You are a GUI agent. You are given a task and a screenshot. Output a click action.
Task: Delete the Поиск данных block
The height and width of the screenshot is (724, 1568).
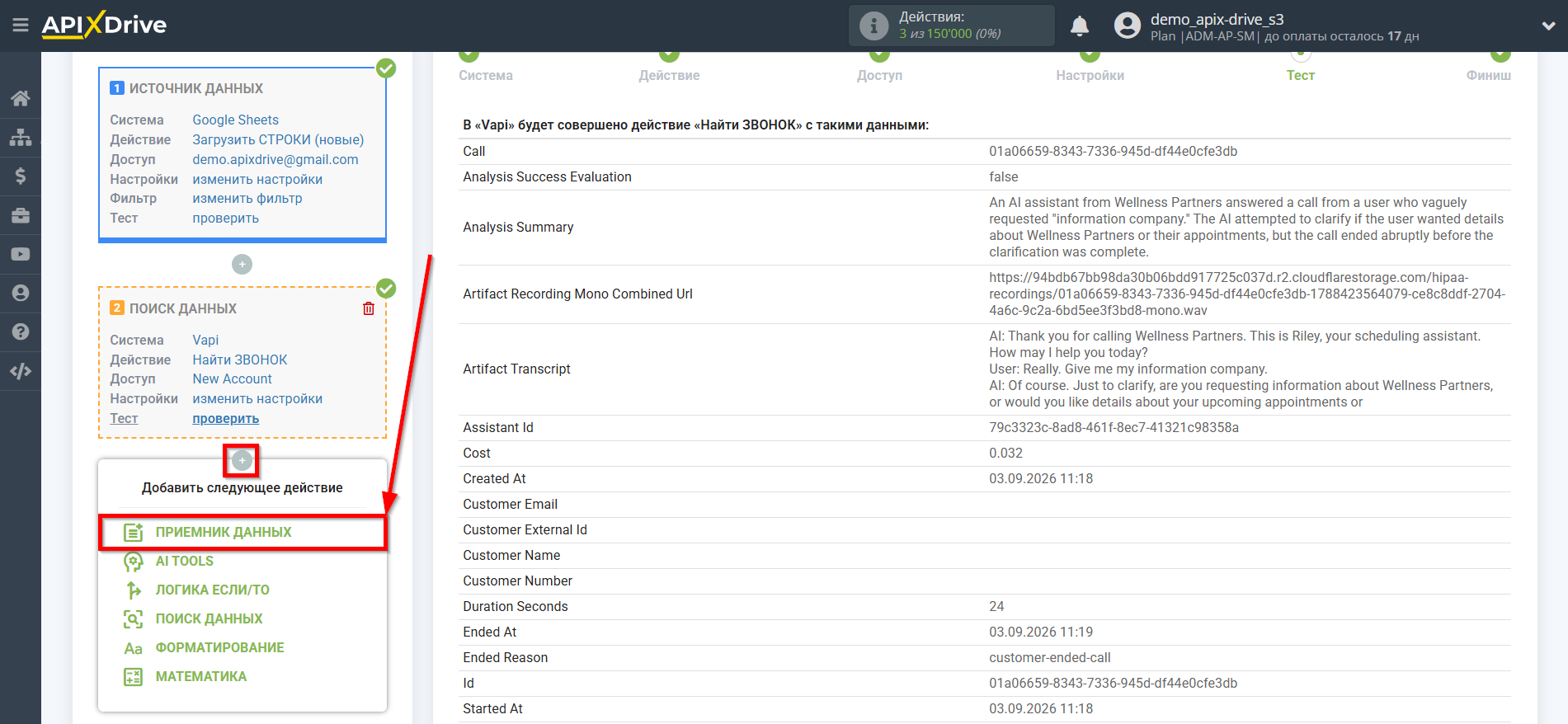[x=369, y=308]
